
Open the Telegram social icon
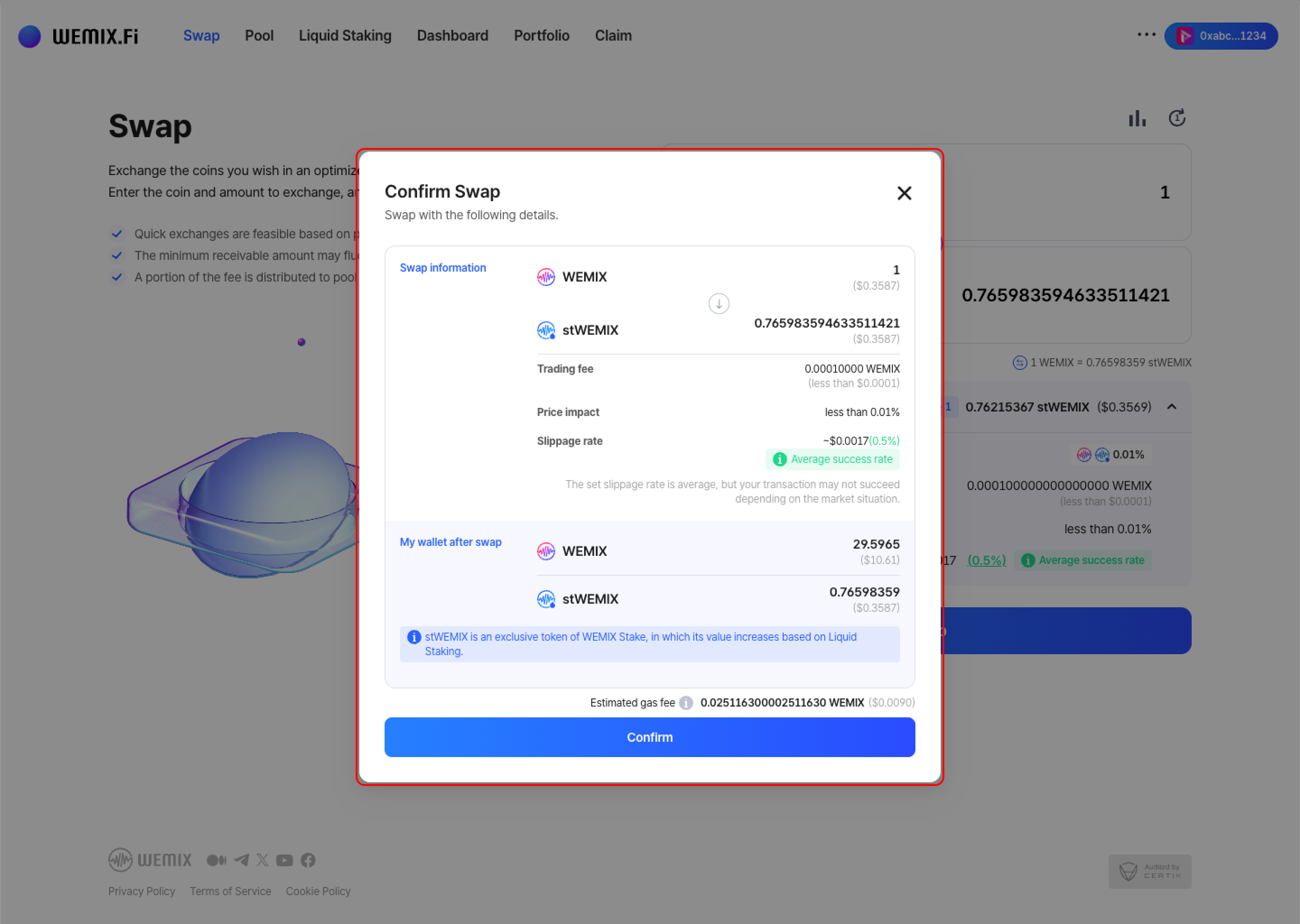click(x=241, y=859)
